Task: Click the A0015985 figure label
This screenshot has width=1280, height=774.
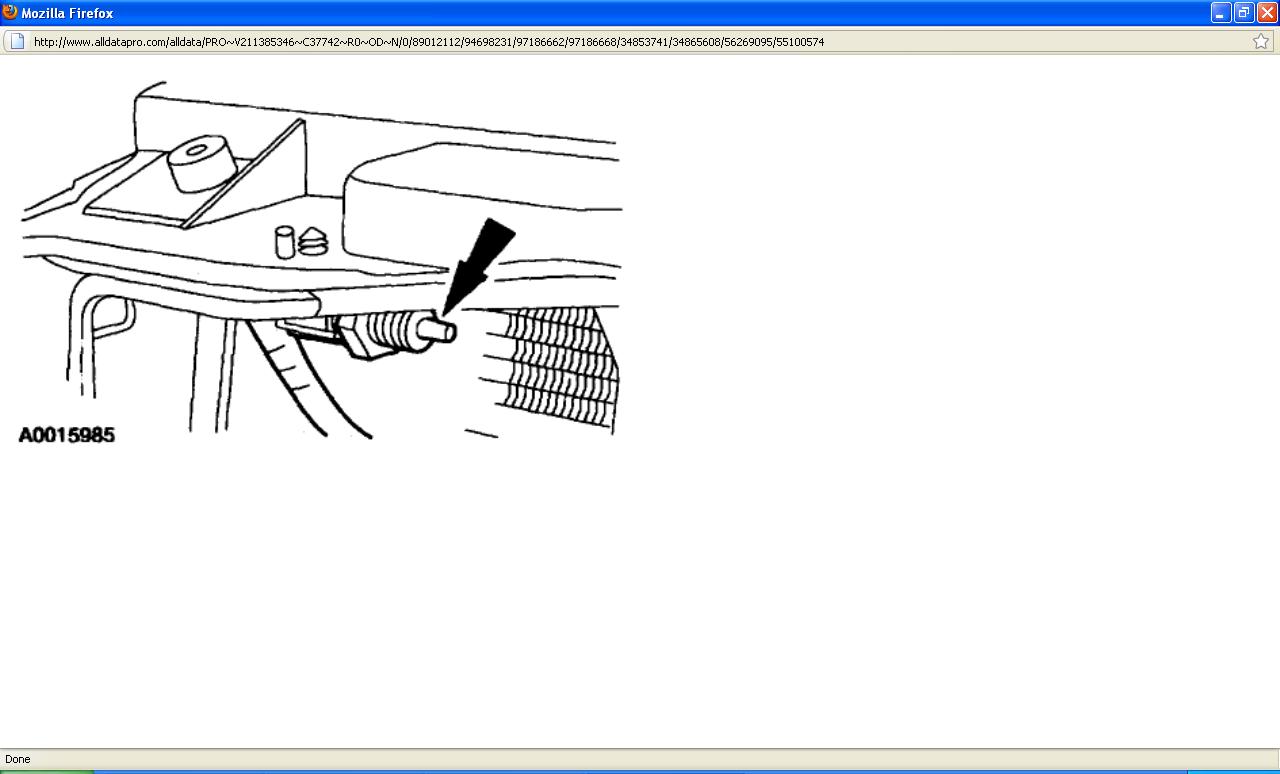Action: click(67, 435)
